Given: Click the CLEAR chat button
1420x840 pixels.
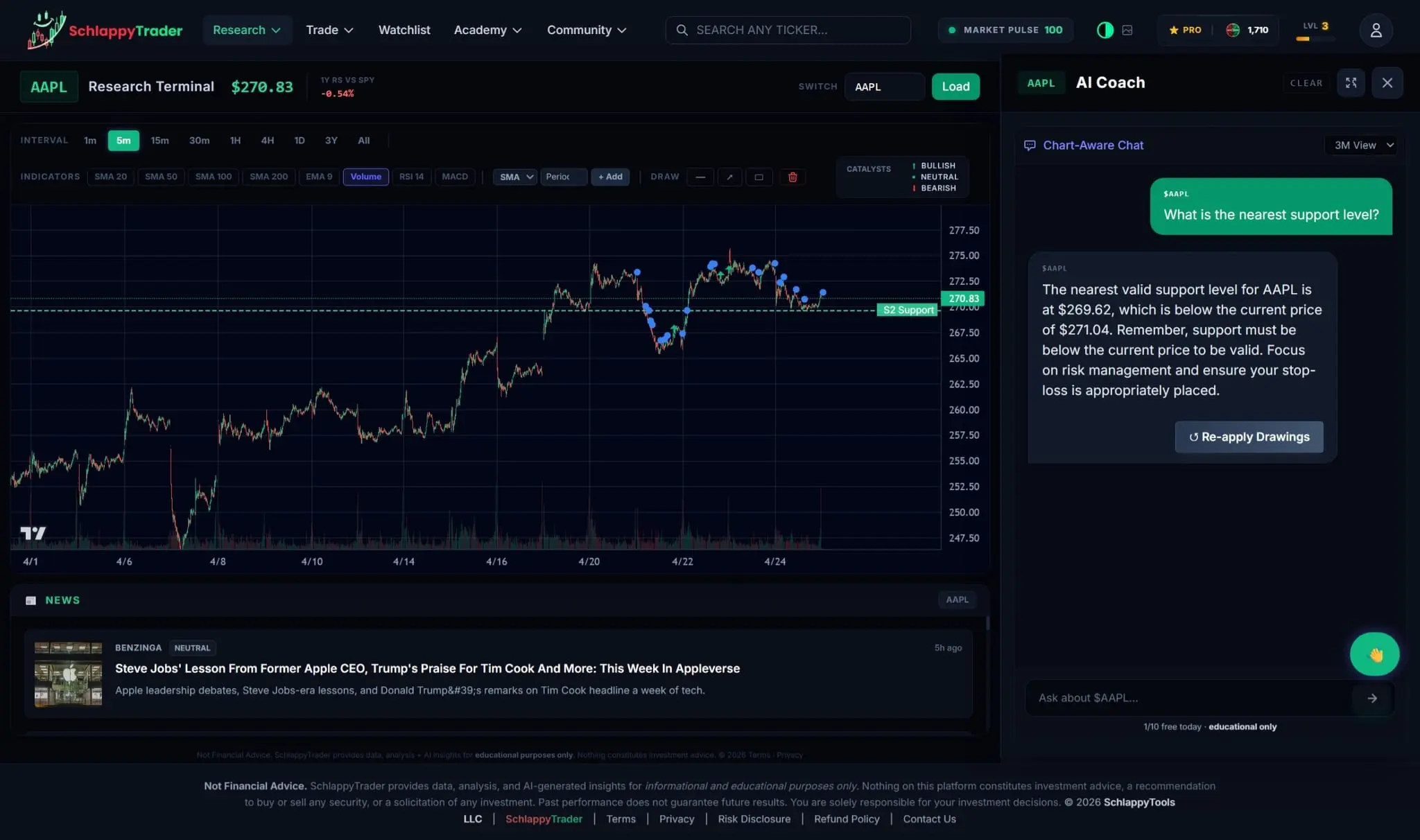Looking at the screenshot, I should [x=1306, y=82].
